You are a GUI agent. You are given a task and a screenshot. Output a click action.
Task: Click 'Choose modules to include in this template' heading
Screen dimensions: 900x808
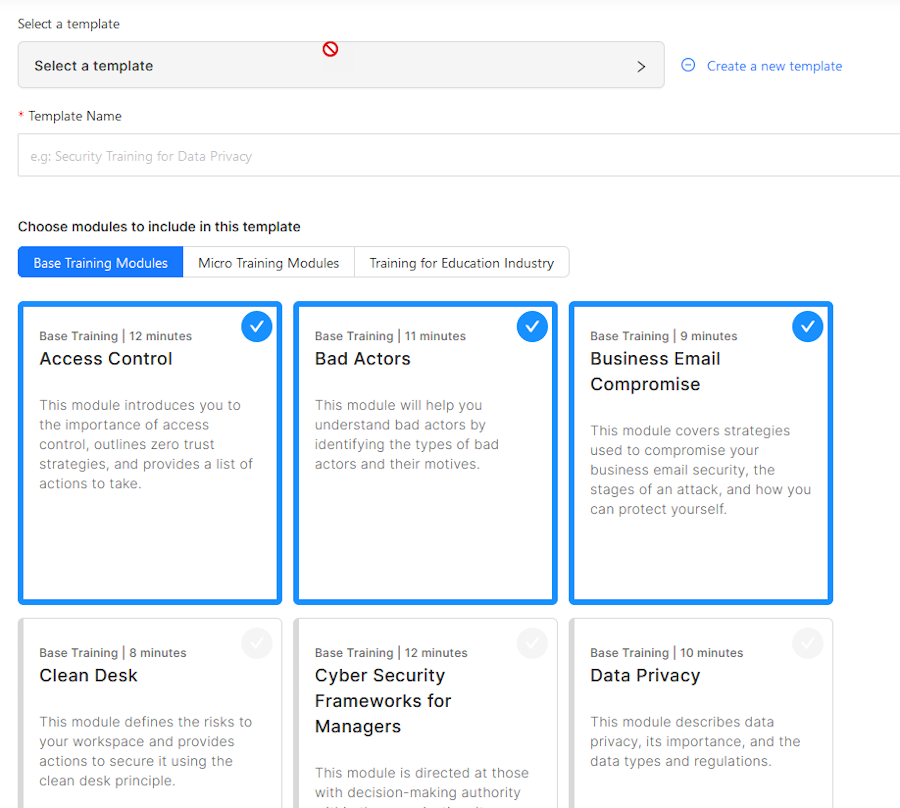159,227
